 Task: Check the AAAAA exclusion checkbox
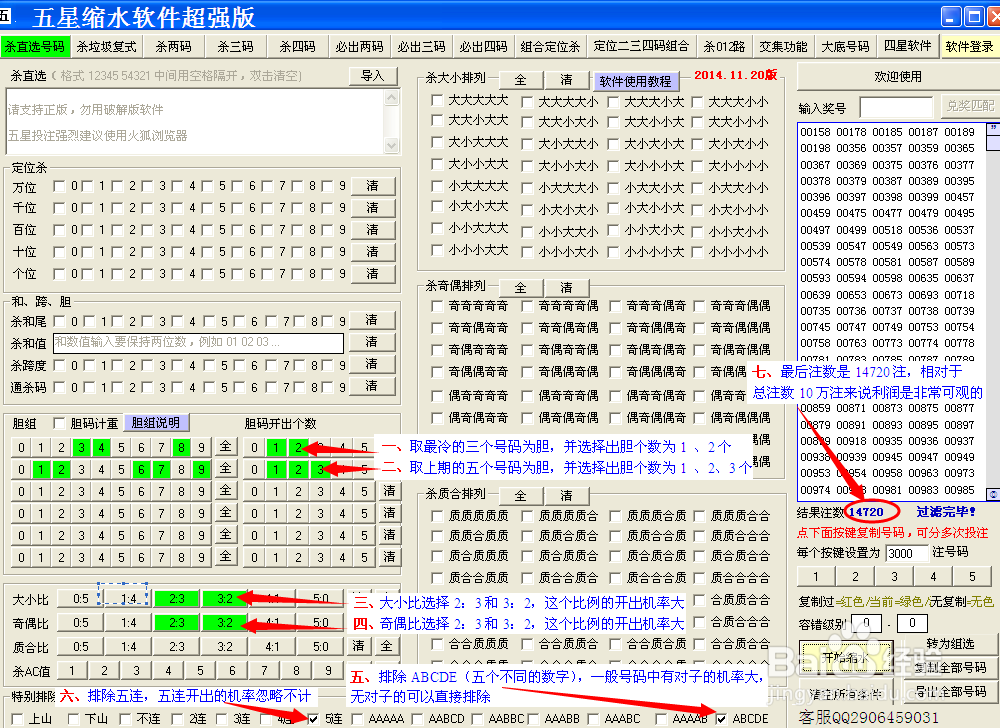357,720
